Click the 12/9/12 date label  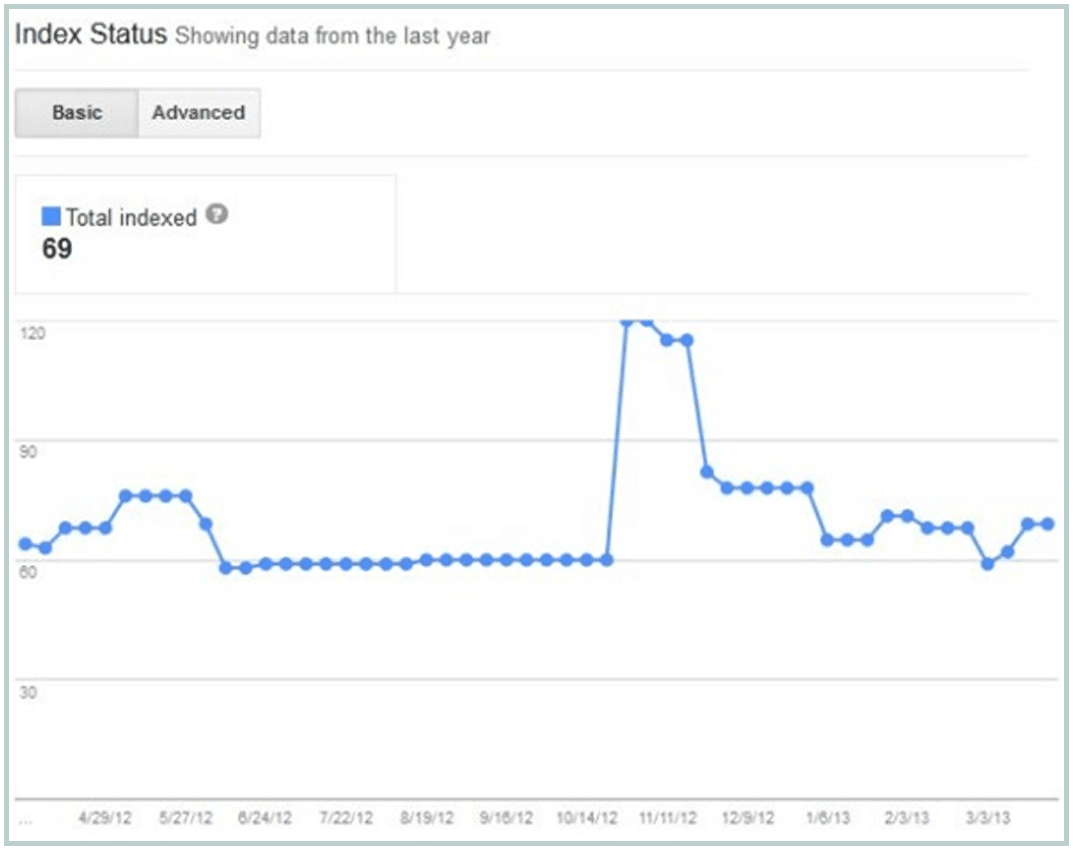747,818
